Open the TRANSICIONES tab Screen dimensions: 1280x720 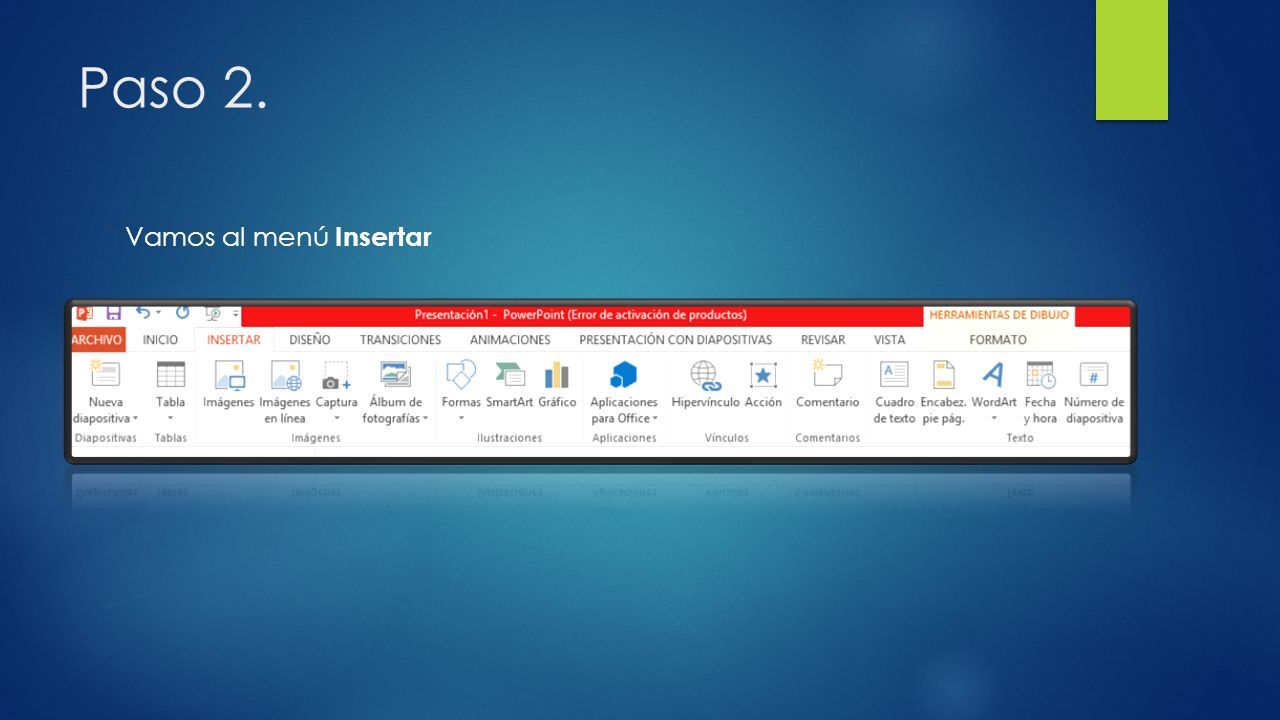[400, 340]
